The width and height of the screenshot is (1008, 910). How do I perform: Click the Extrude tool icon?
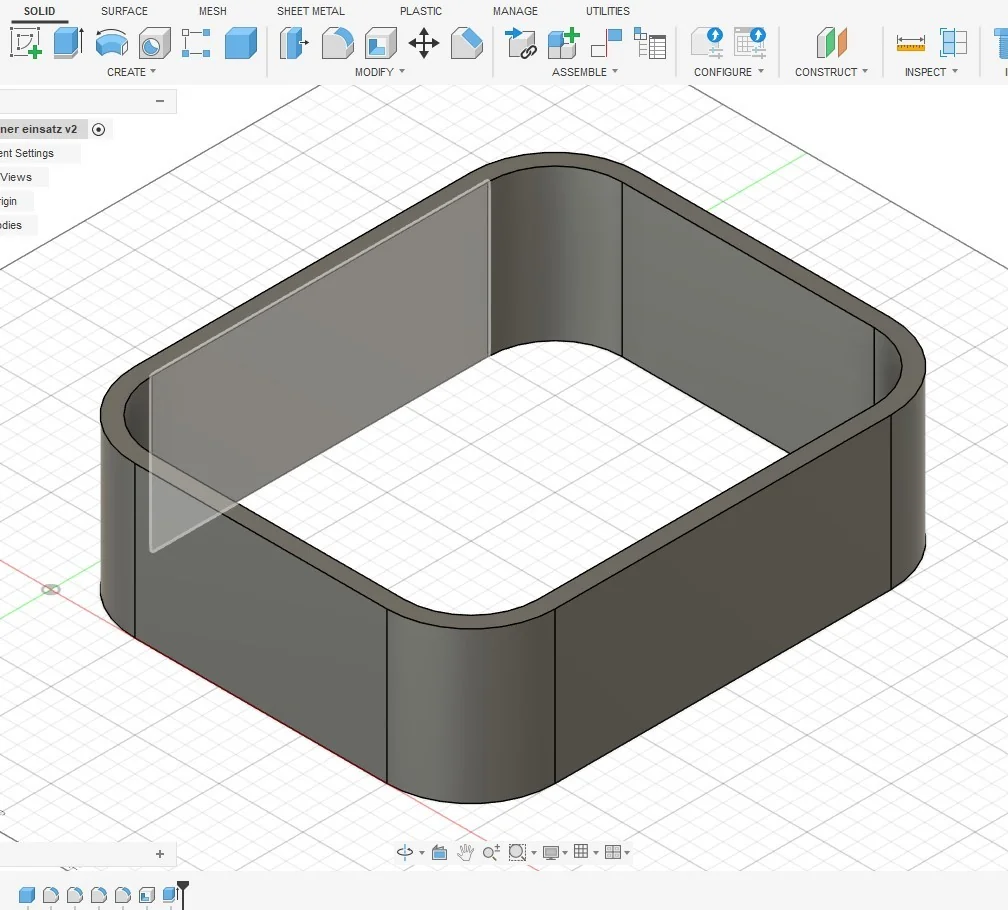[68, 43]
